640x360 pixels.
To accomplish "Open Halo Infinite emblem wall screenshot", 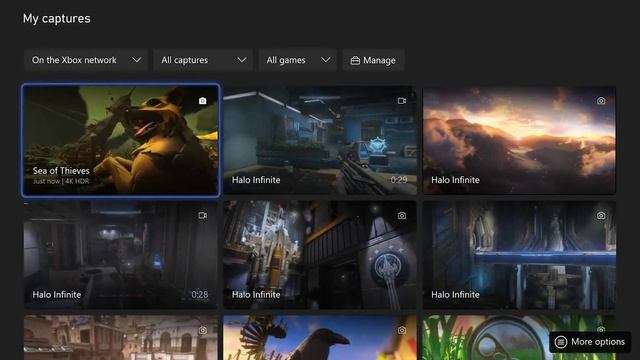I will pos(320,255).
